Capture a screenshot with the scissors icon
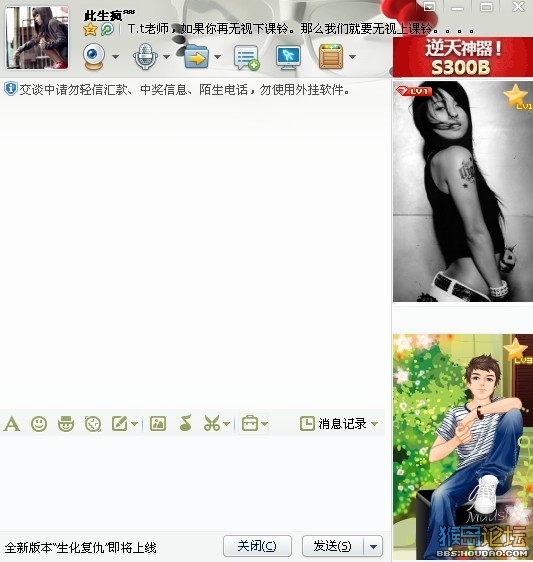The height and width of the screenshot is (562, 533). pyautogui.click(x=212, y=424)
